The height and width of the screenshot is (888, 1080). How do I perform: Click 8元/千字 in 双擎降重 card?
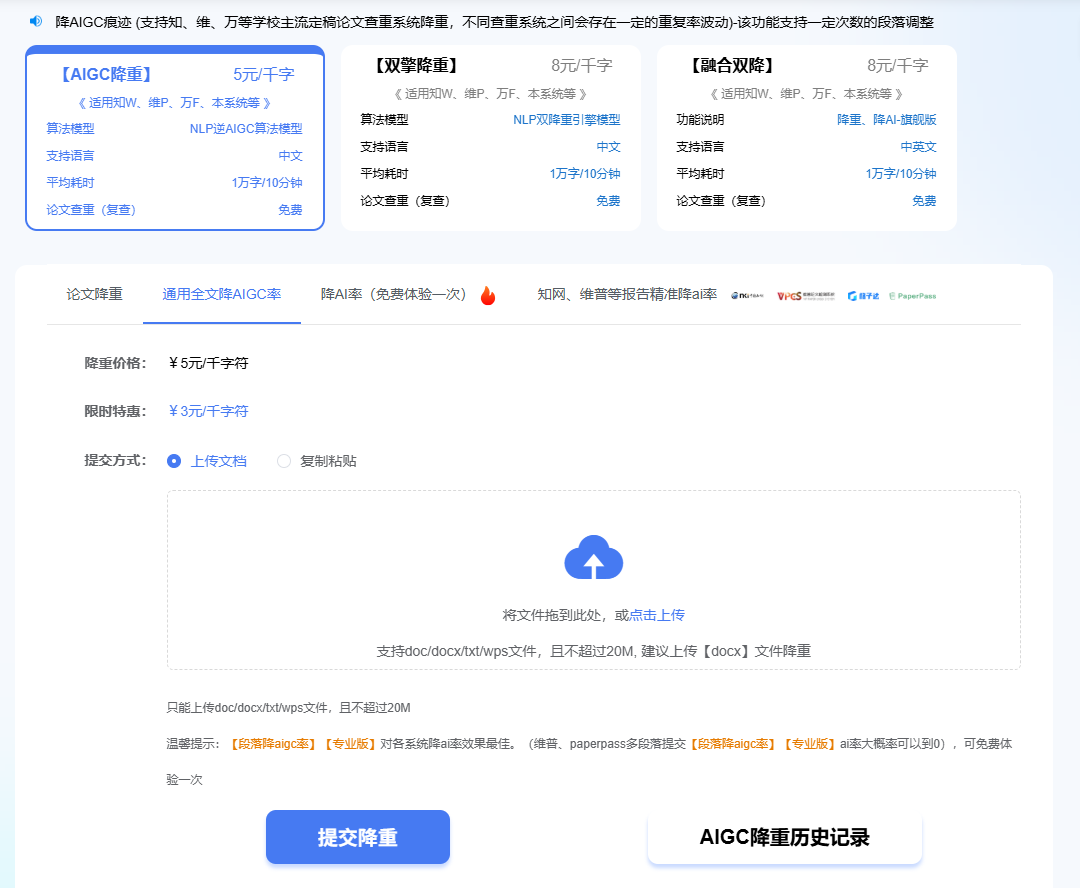point(582,65)
